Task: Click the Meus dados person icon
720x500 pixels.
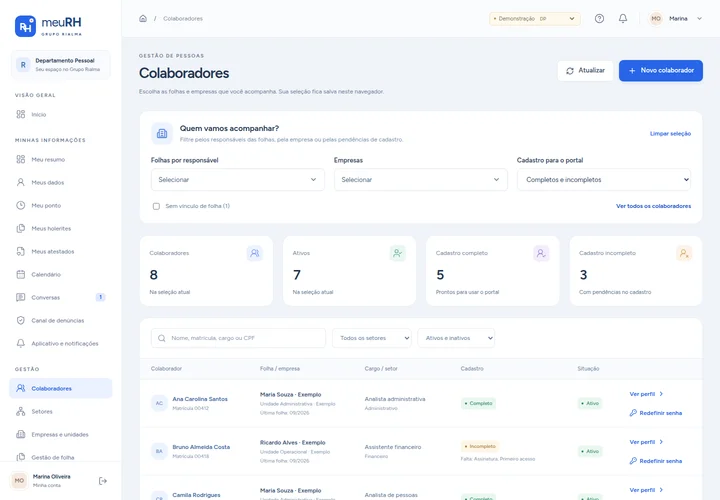Action: point(21,182)
